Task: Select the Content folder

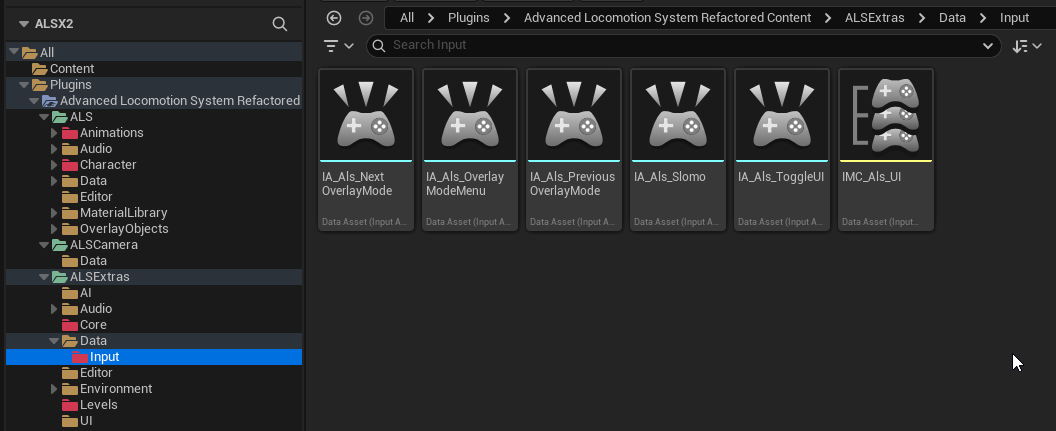Action: tap(72, 69)
